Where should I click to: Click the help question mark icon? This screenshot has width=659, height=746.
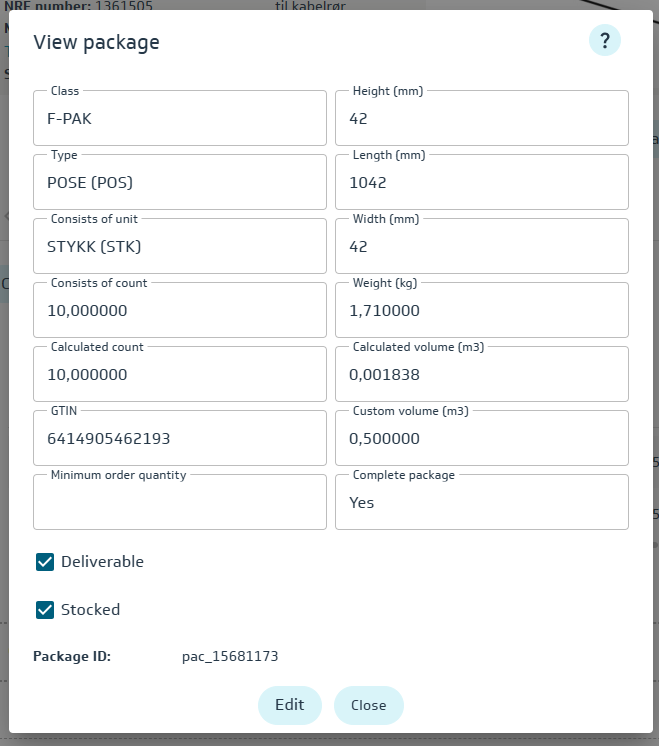click(605, 41)
